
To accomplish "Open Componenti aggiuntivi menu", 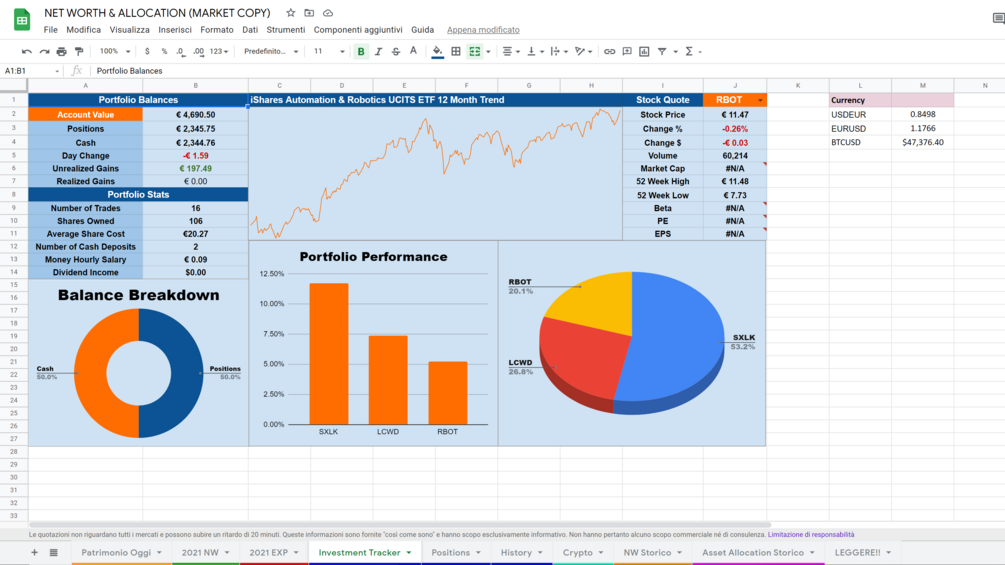I will pyautogui.click(x=358, y=29).
